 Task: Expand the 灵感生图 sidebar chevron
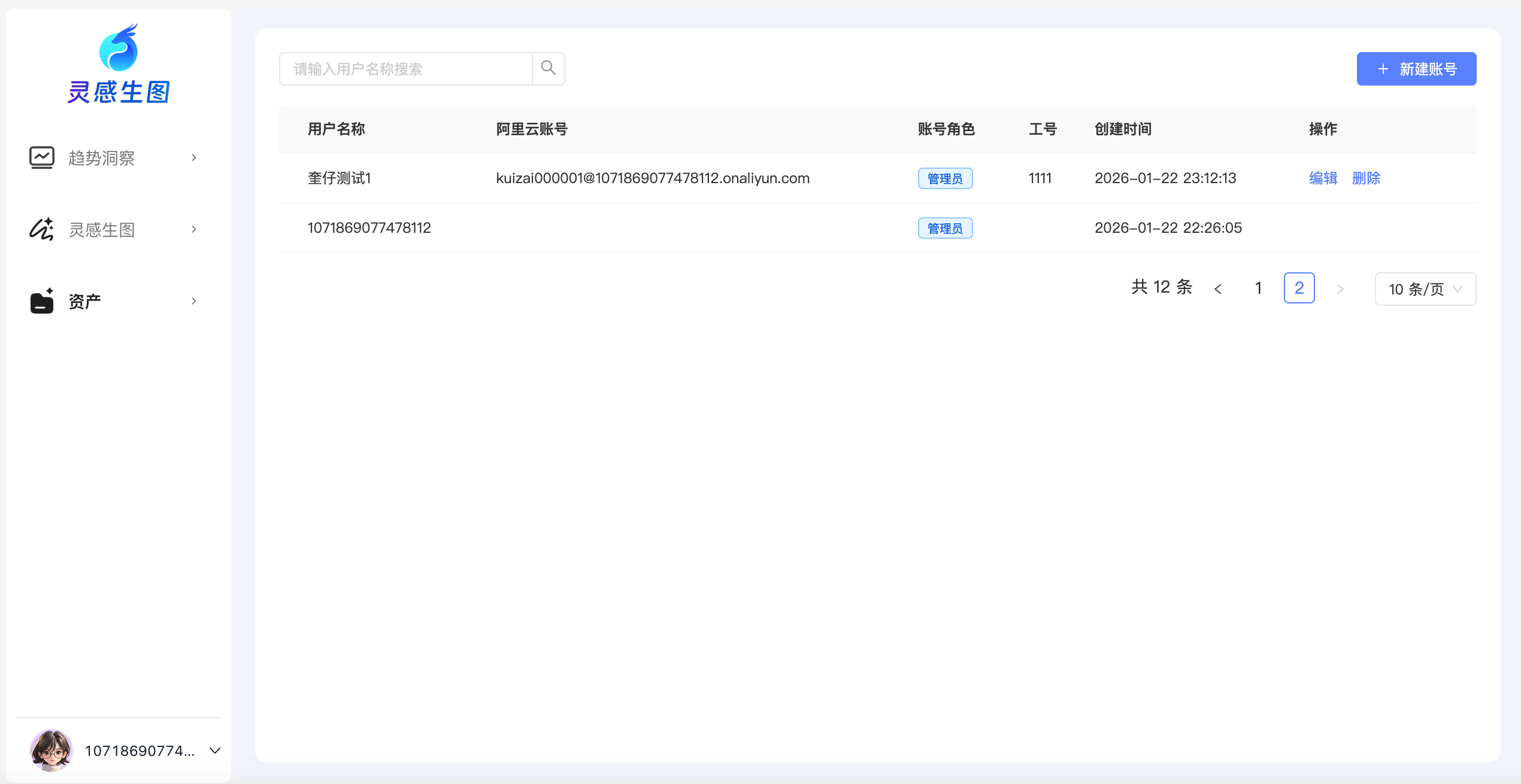[x=194, y=229]
